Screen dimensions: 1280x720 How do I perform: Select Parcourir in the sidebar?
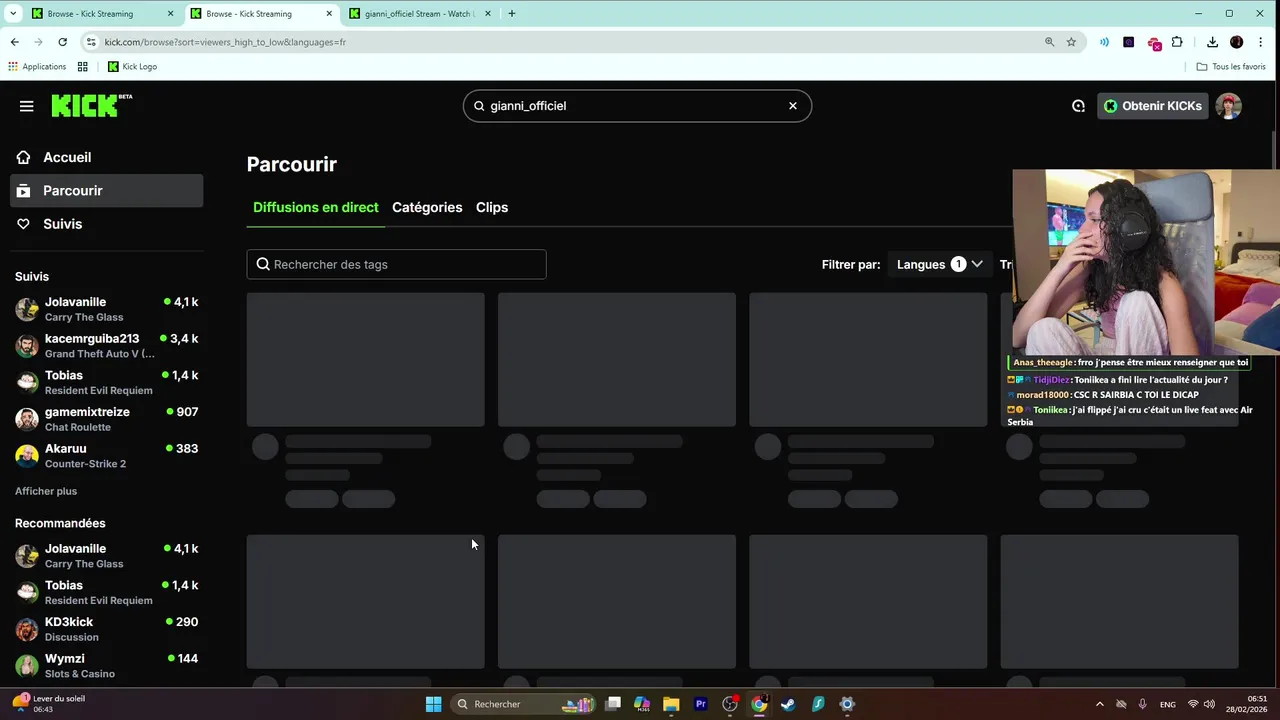click(x=107, y=191)
